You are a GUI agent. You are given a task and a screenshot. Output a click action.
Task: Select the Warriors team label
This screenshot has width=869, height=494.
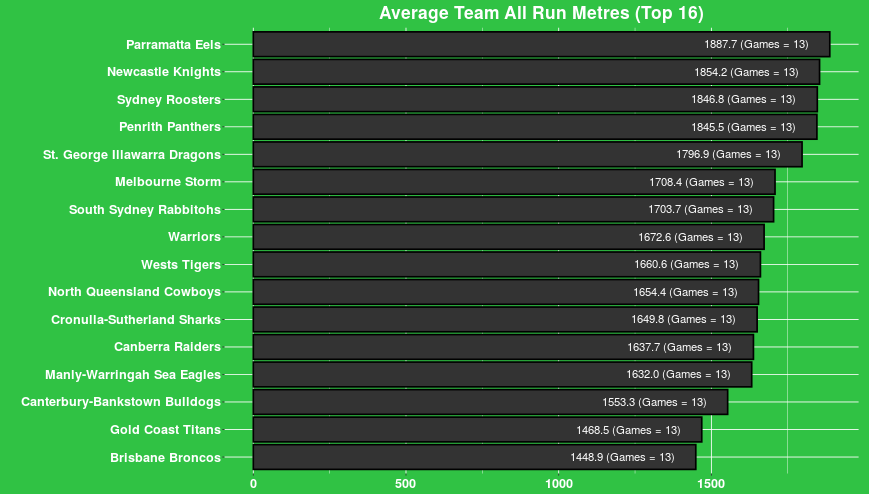(195, 237)
